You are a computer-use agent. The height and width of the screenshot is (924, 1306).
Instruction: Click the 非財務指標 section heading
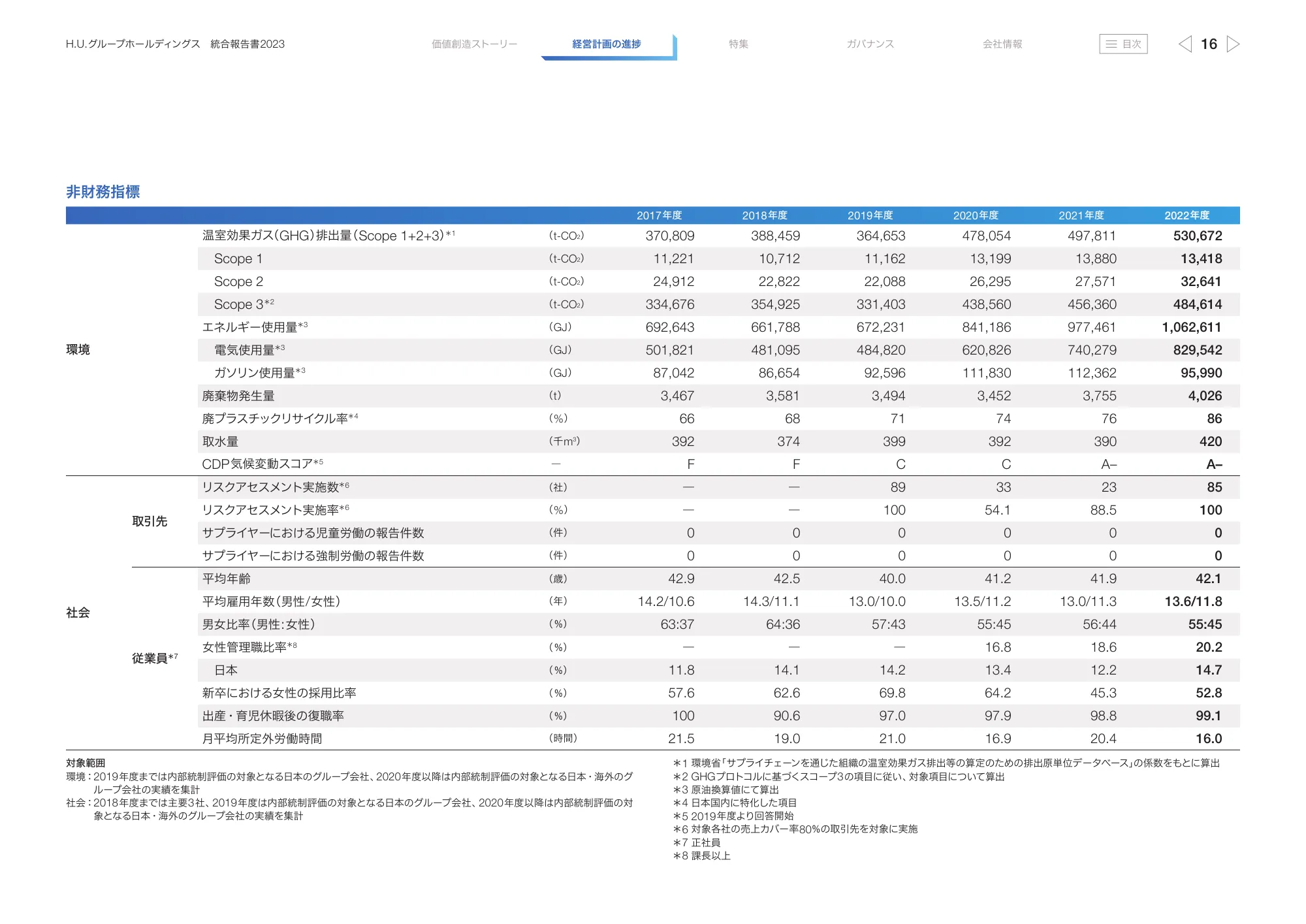(103, 192)
